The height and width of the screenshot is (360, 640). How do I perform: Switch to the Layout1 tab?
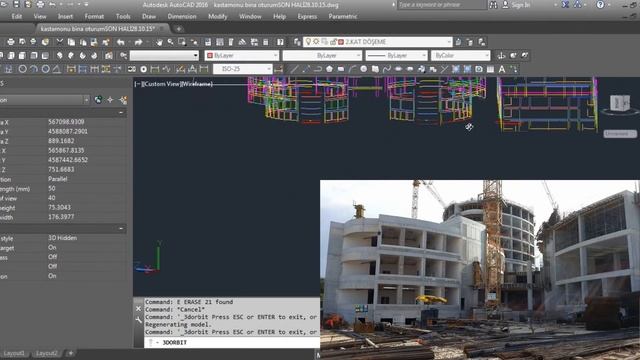pyautogui.click(x=14, y=353)
